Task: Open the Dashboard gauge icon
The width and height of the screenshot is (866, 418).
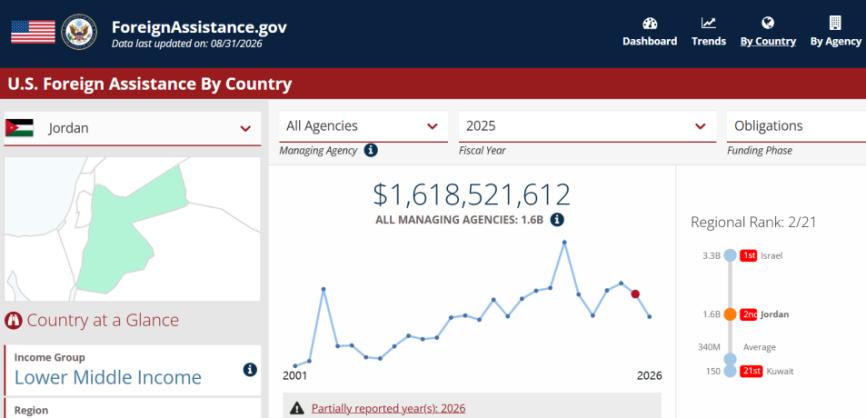Action: point(650,23)
